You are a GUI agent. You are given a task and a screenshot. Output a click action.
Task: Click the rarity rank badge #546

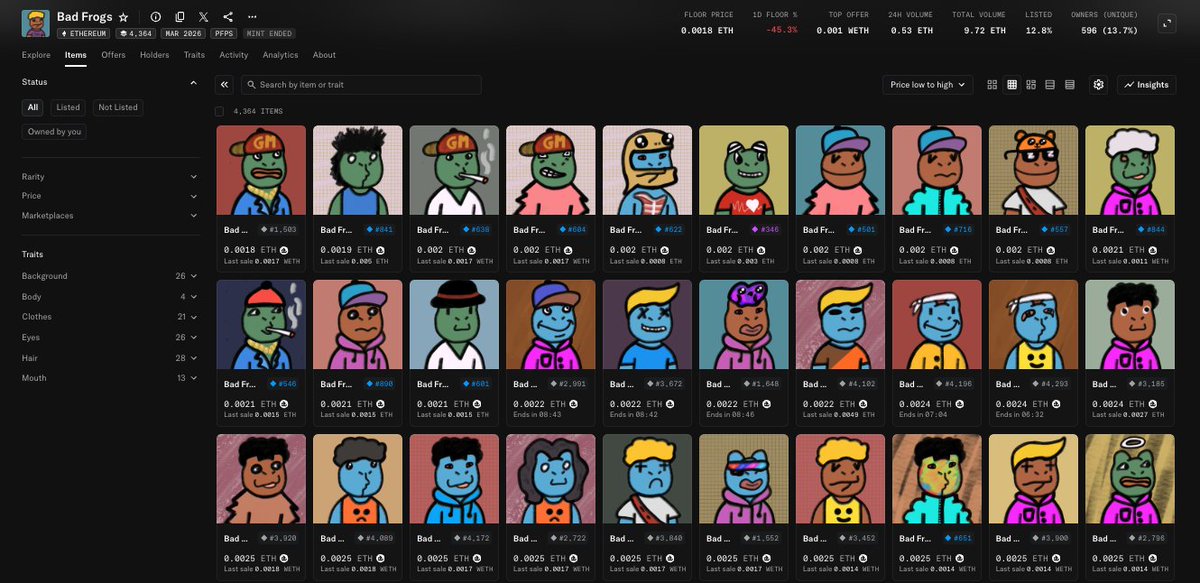tap(283, 383)
